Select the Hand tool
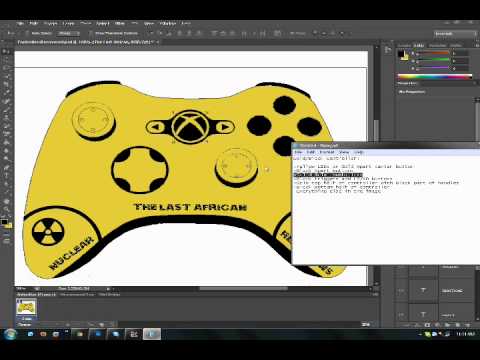 click(6, 201)
